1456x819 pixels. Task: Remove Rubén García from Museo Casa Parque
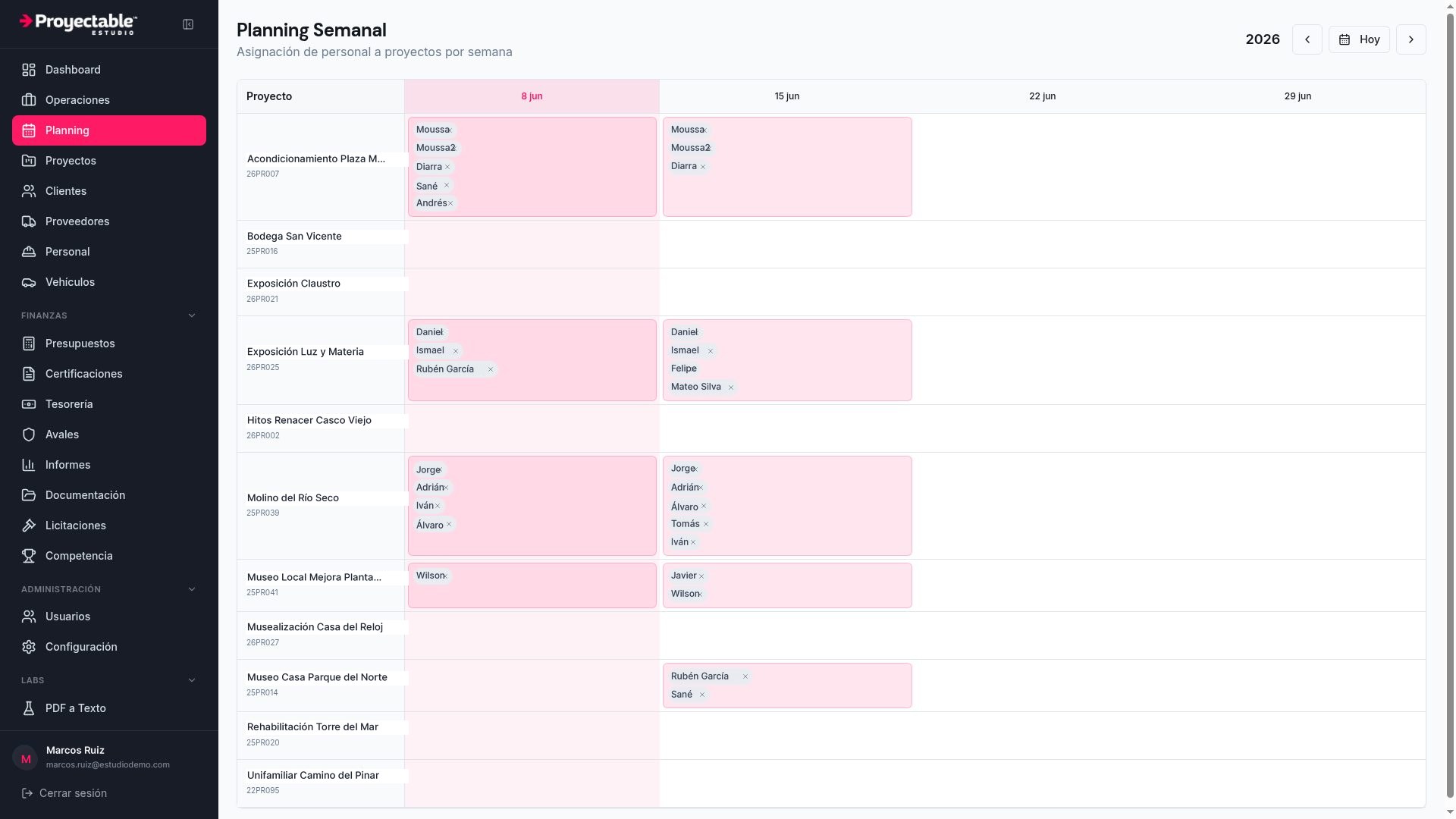(x=745, y=676)
